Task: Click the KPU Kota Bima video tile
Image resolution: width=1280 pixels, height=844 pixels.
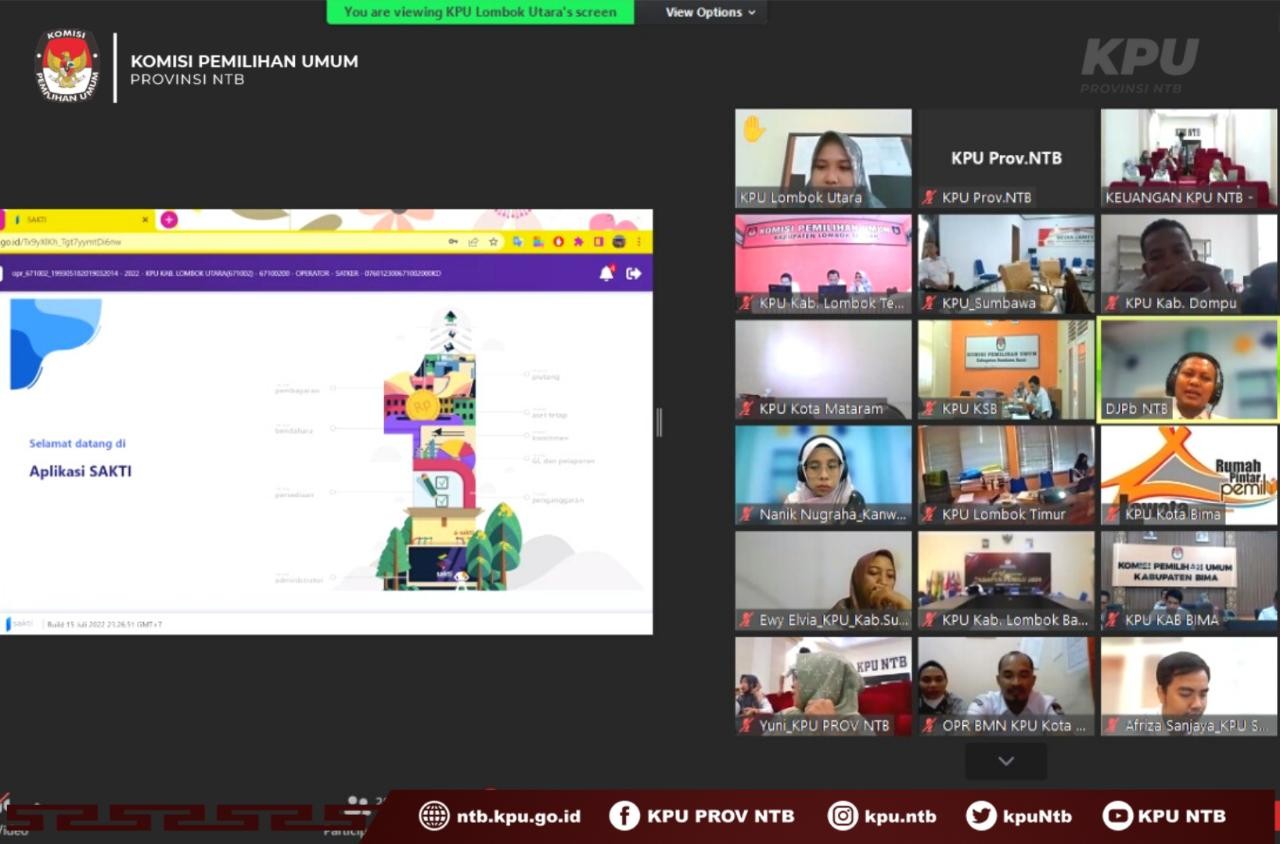Action: 1189,475
